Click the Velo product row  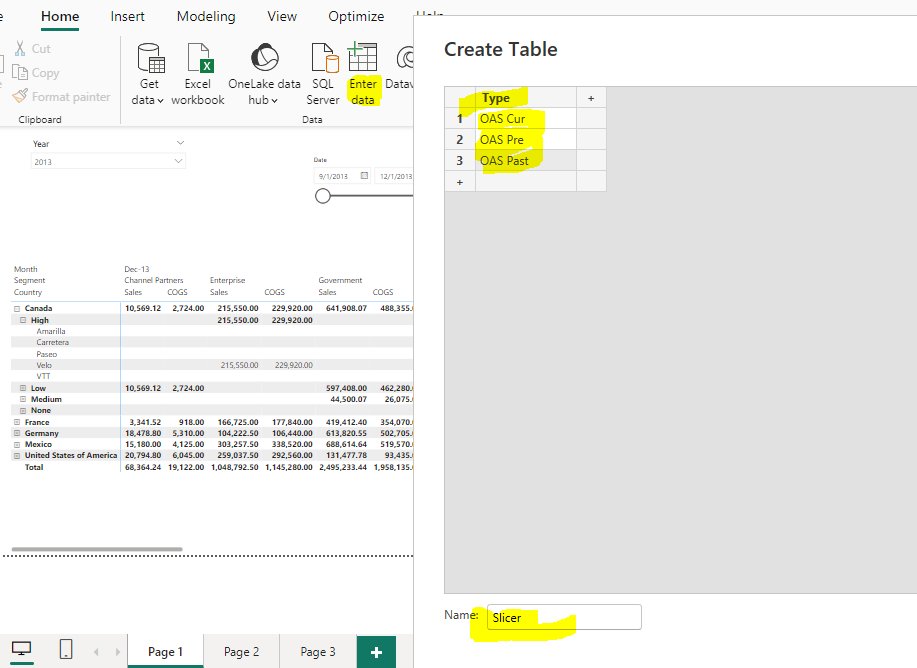(44, 365)
